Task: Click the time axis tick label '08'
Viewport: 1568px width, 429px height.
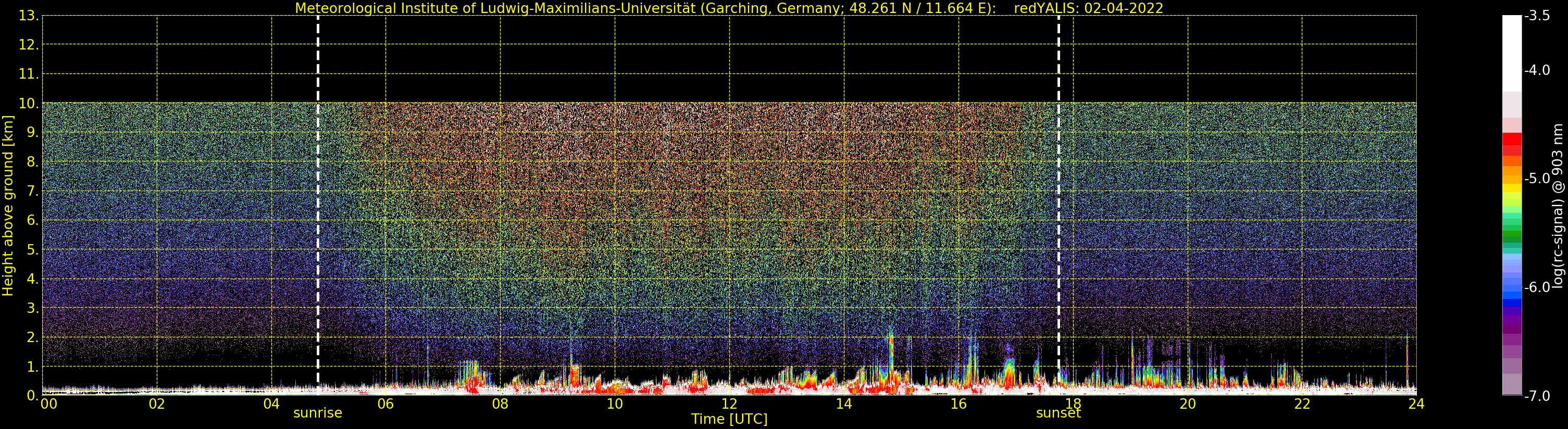Action: pyautogui.click(x=500, y=404)
